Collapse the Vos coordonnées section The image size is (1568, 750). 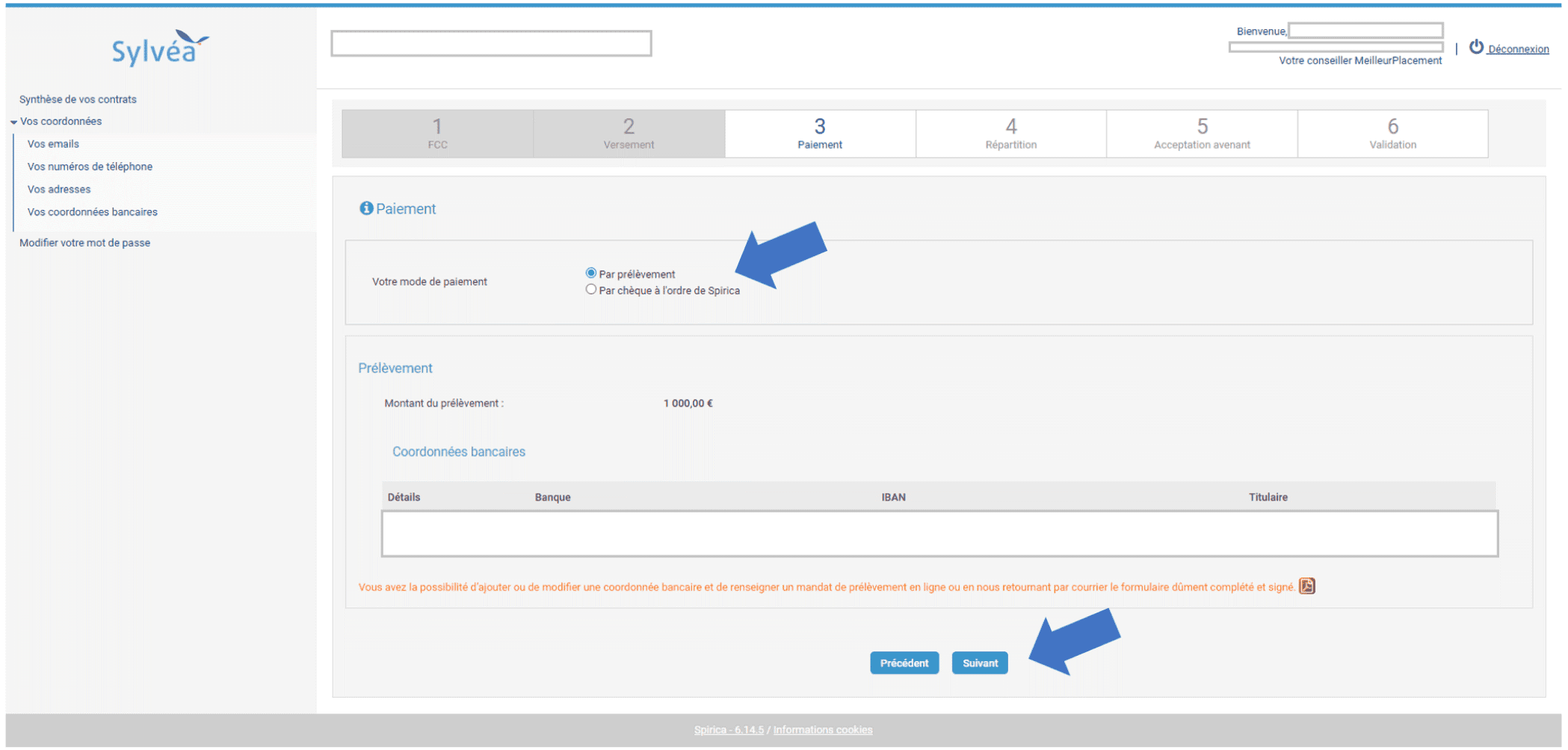tap(14, 122)
